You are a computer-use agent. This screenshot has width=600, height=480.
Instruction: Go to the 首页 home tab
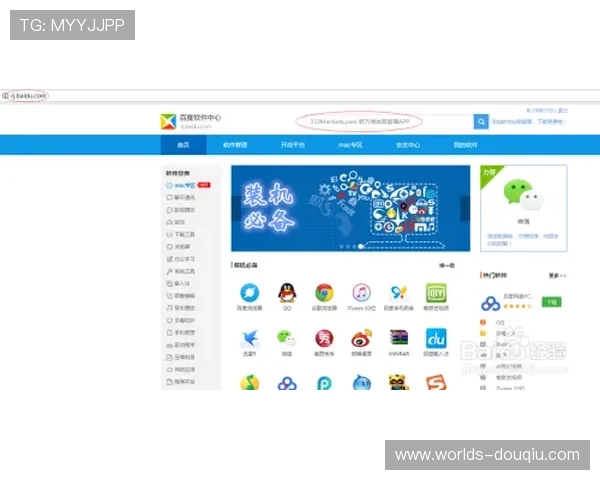click(x=183, y=145)
